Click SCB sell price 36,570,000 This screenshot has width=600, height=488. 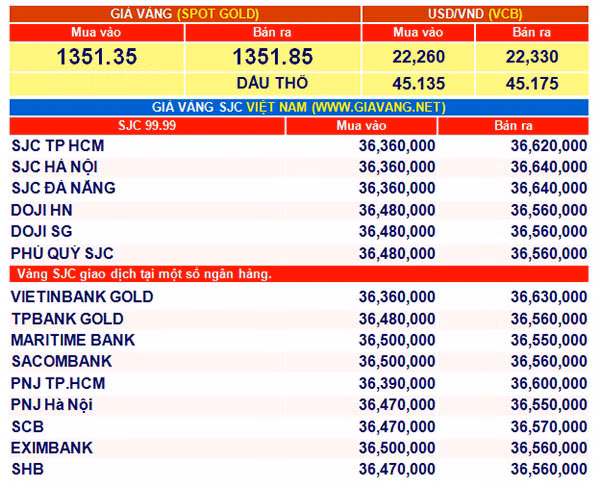click(x=549, y=427)
